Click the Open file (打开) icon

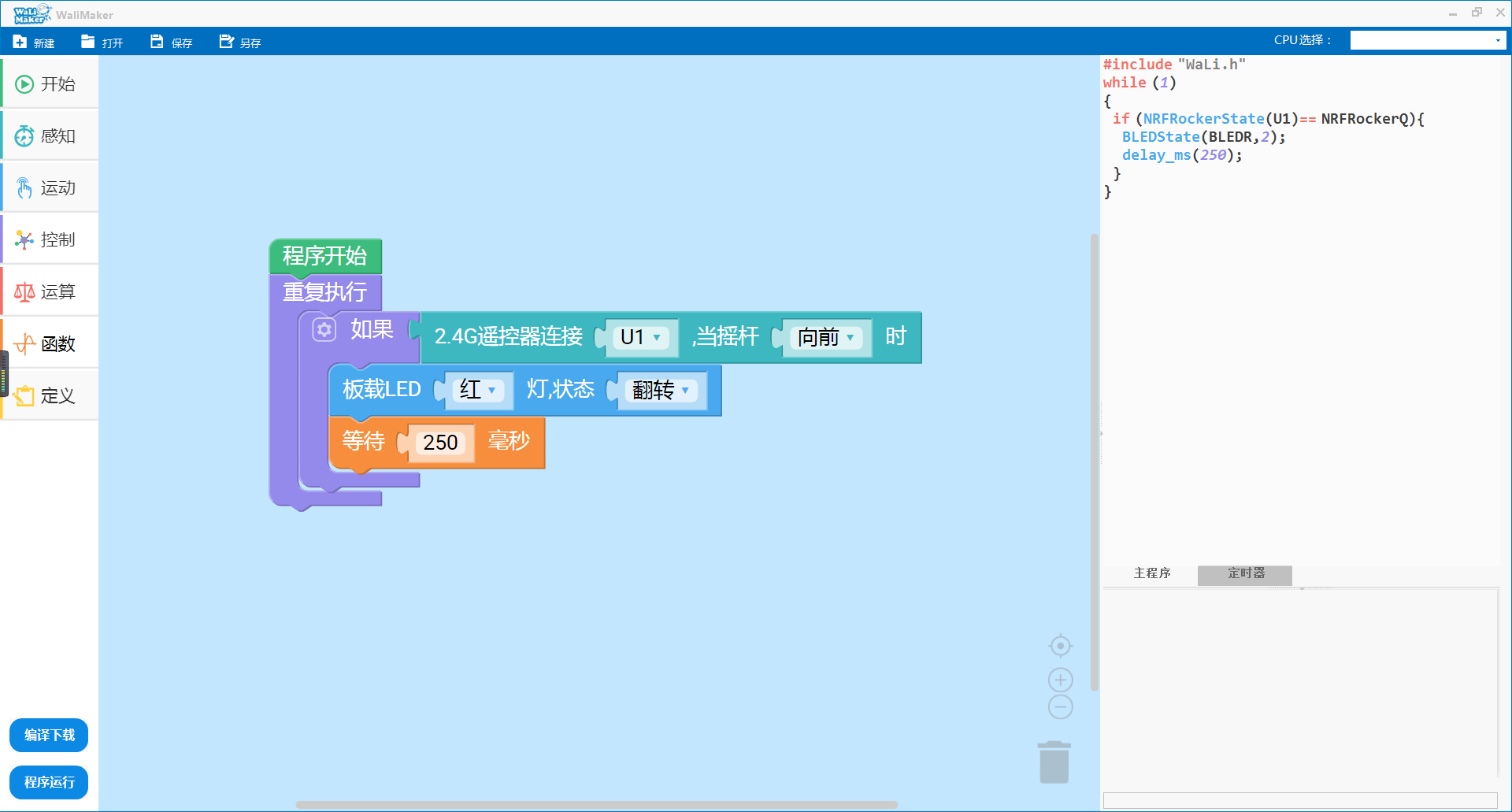coord(87,42)
